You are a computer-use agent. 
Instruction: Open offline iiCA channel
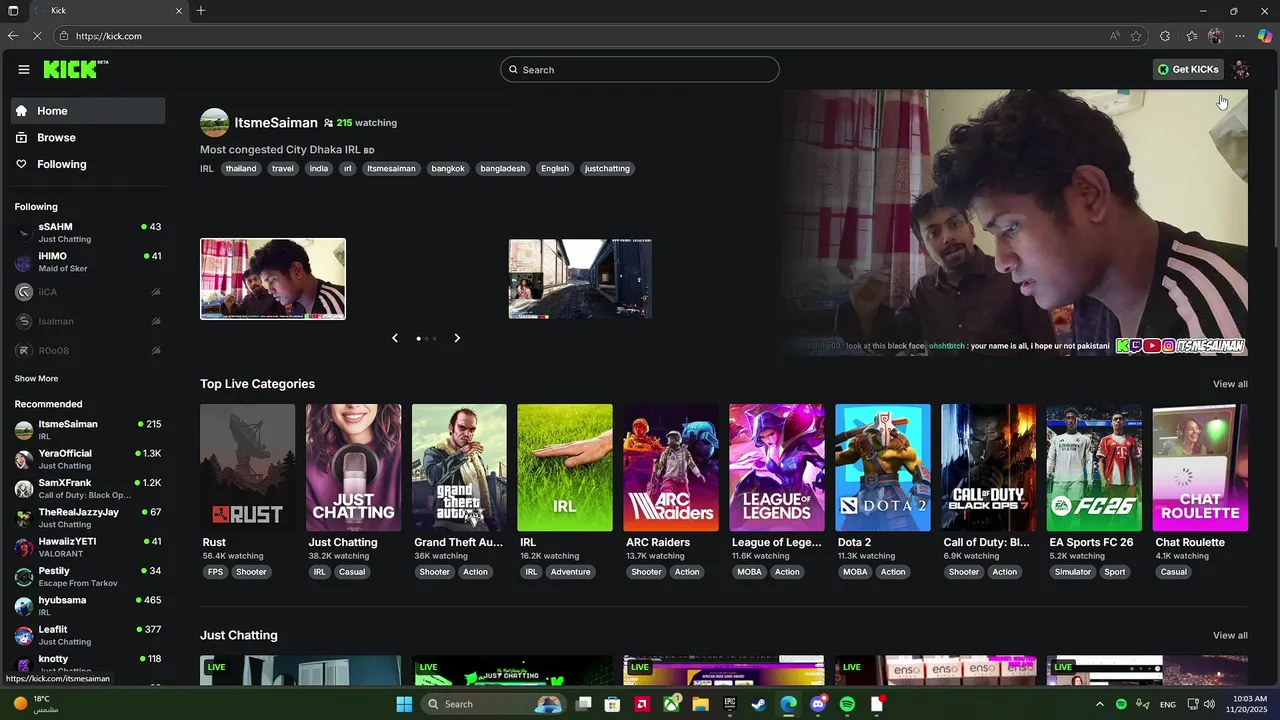click(x=88, y=292)
